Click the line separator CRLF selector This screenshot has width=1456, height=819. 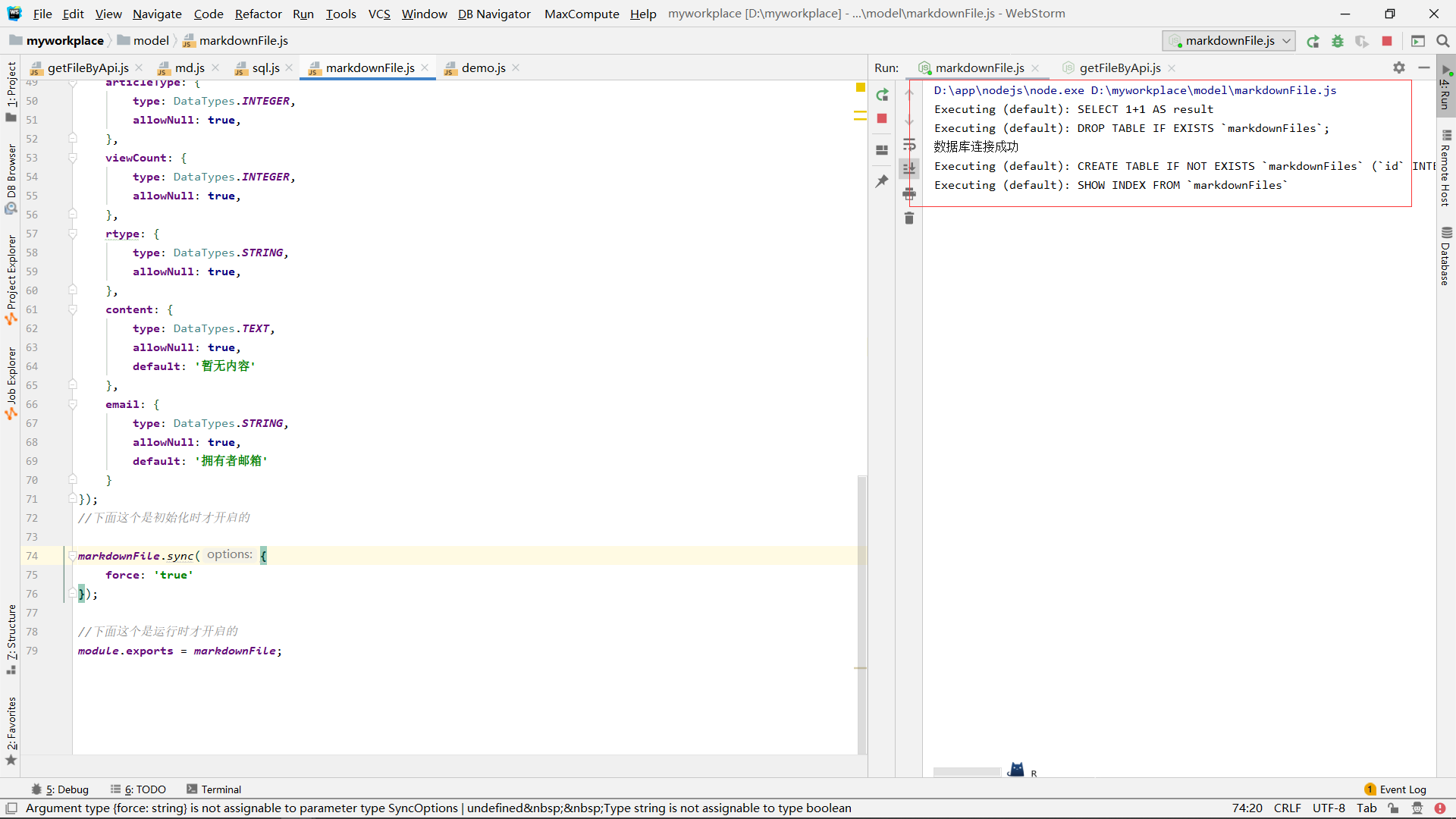(x=1287, y=808)
